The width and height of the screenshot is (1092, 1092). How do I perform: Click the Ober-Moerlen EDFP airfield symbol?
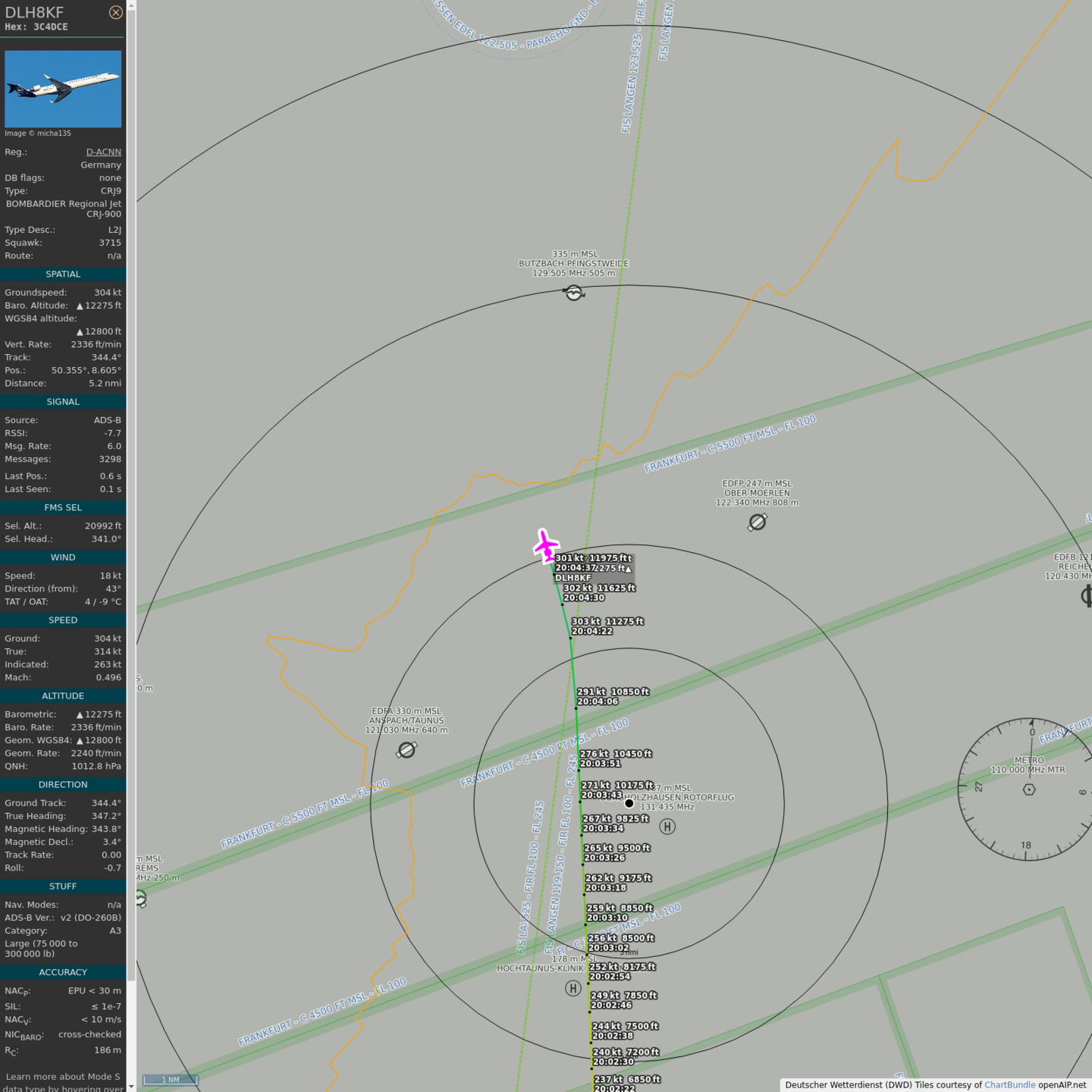click(x=757, y=522)
